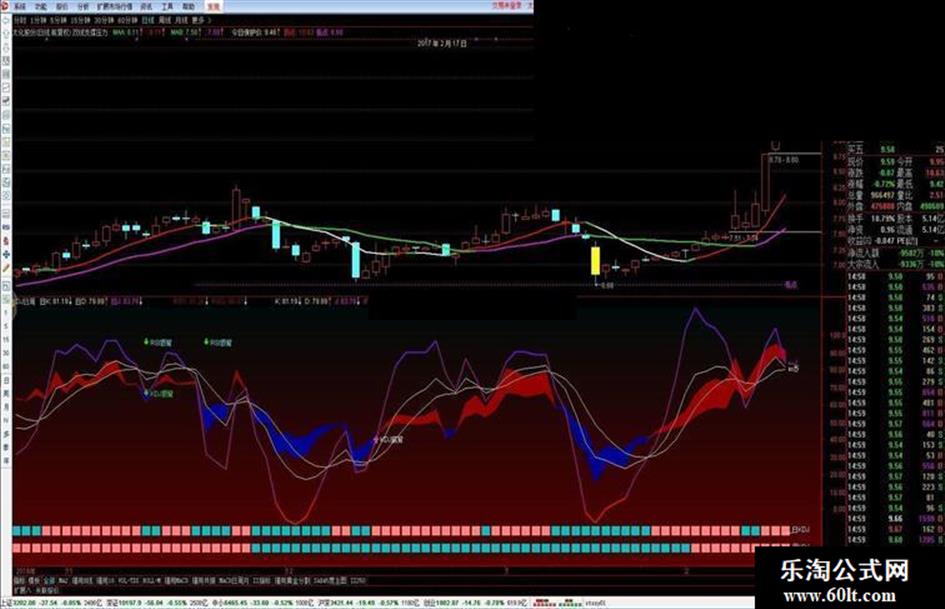Open the 帮助 menu
This screenshot has width=945, height=609.
pos(189,7)
